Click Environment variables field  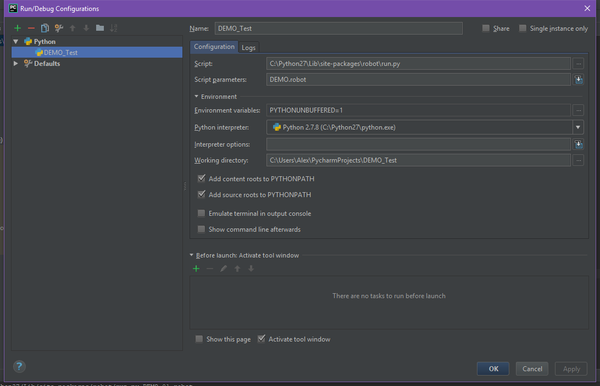tap(418, 111)
